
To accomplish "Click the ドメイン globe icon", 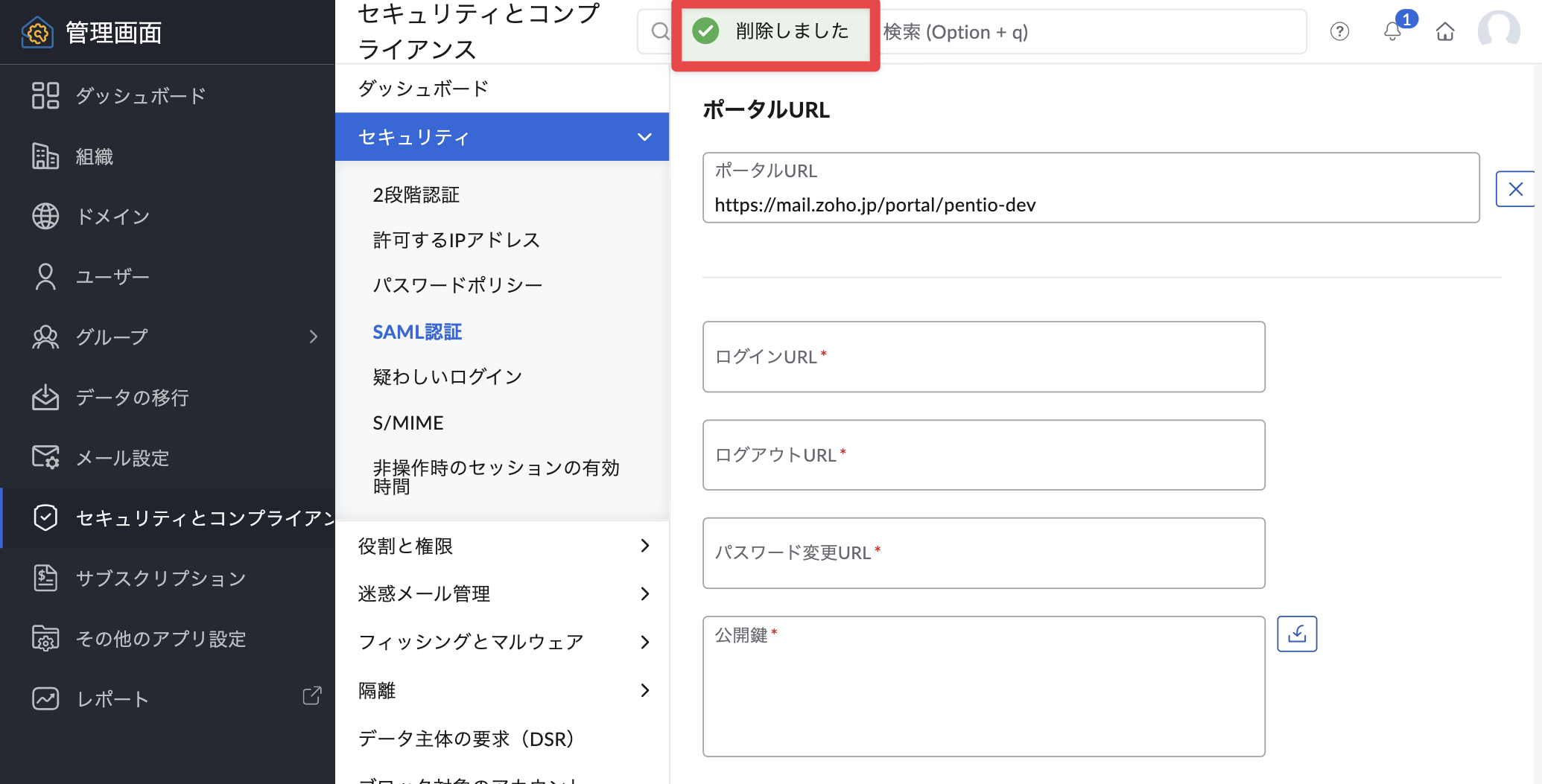I will (45, 216).
